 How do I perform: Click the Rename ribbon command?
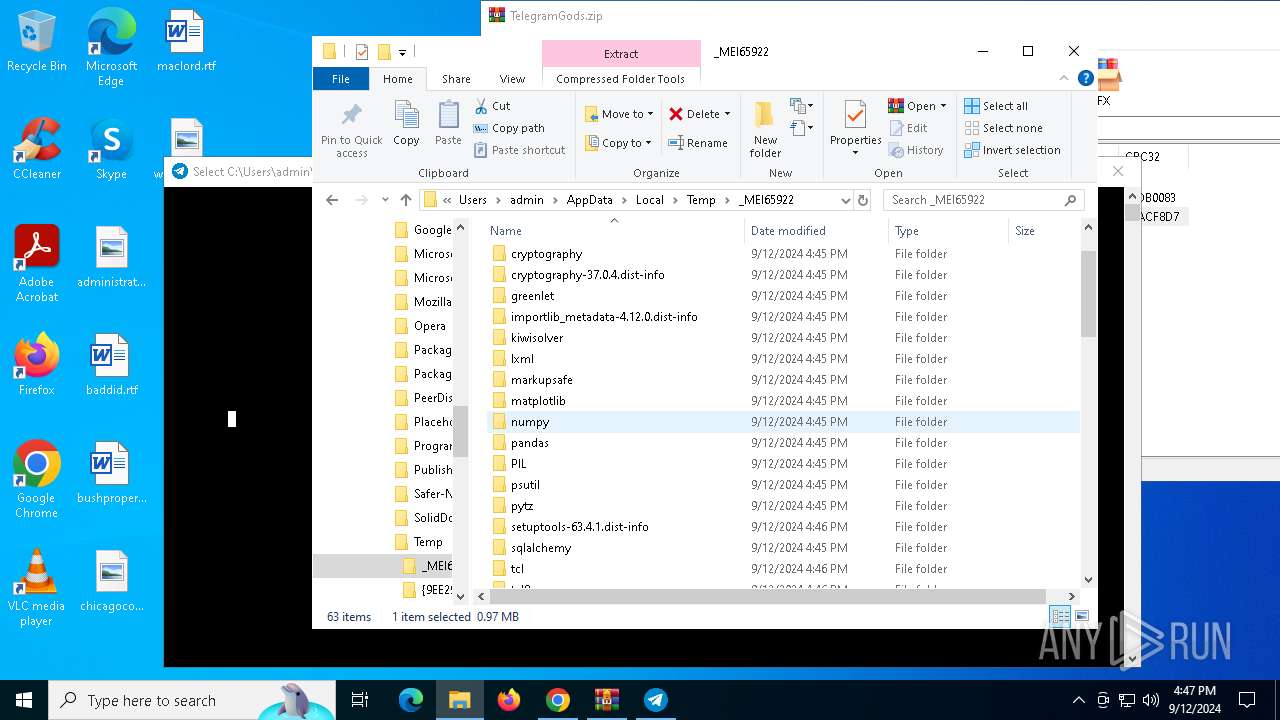[x=698, y=143]
